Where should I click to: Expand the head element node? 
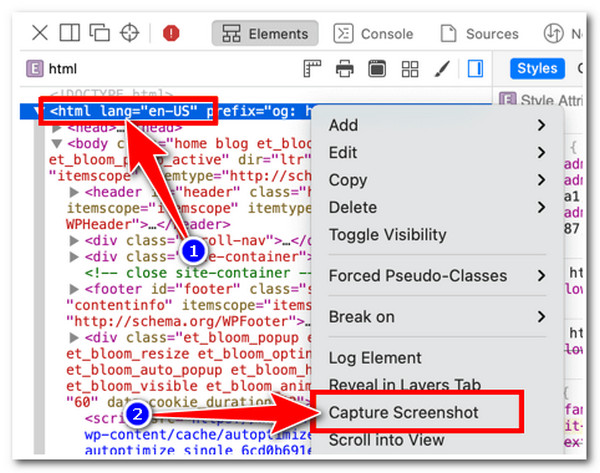pyautogui.click(x=57, y=128)
